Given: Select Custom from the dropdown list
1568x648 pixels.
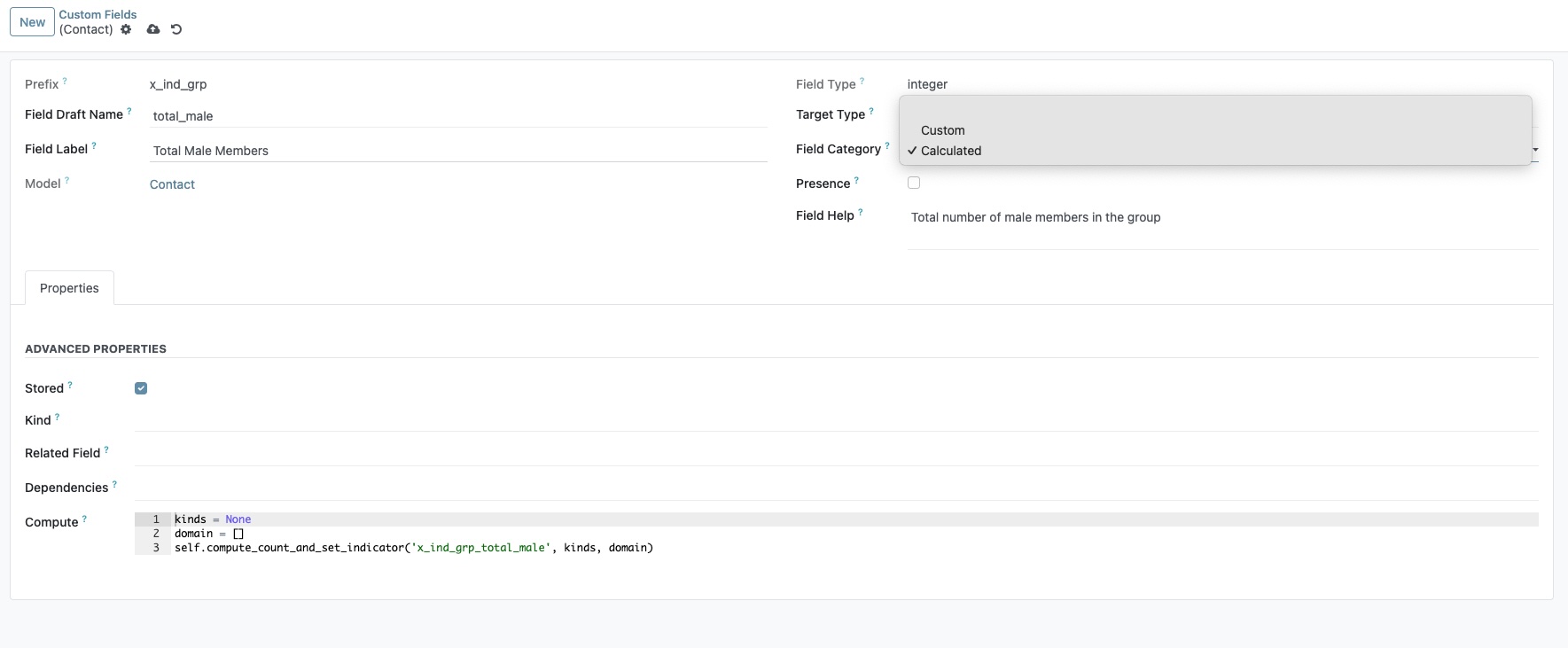Looking at the screenshot, I should (x=942, y=130).
